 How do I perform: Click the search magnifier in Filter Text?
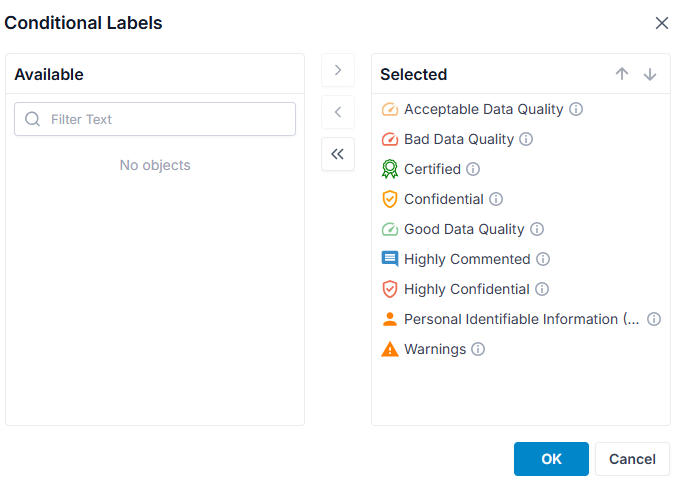tap(32, 119)
